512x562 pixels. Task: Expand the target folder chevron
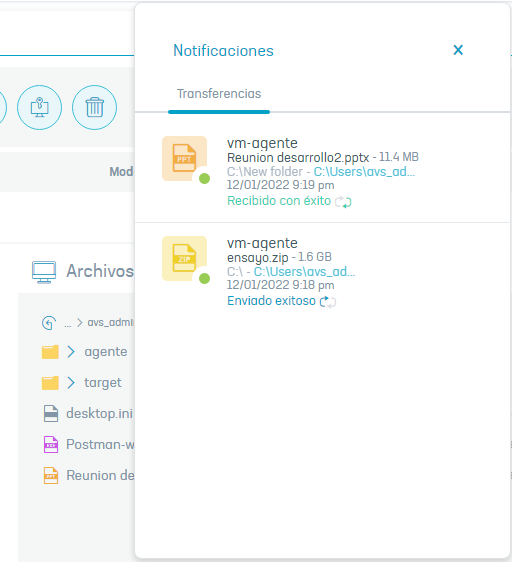coord(71,382)
